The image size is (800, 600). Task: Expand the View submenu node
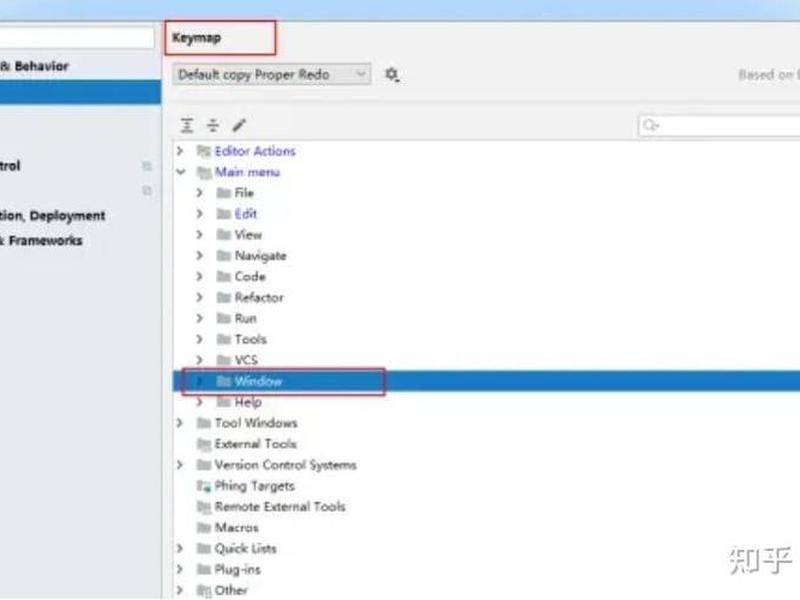tap(199, 235)
